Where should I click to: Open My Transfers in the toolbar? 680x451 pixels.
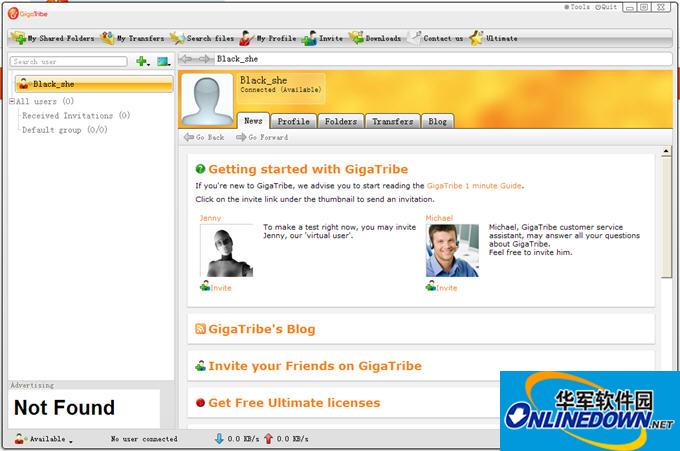[133, 38]
